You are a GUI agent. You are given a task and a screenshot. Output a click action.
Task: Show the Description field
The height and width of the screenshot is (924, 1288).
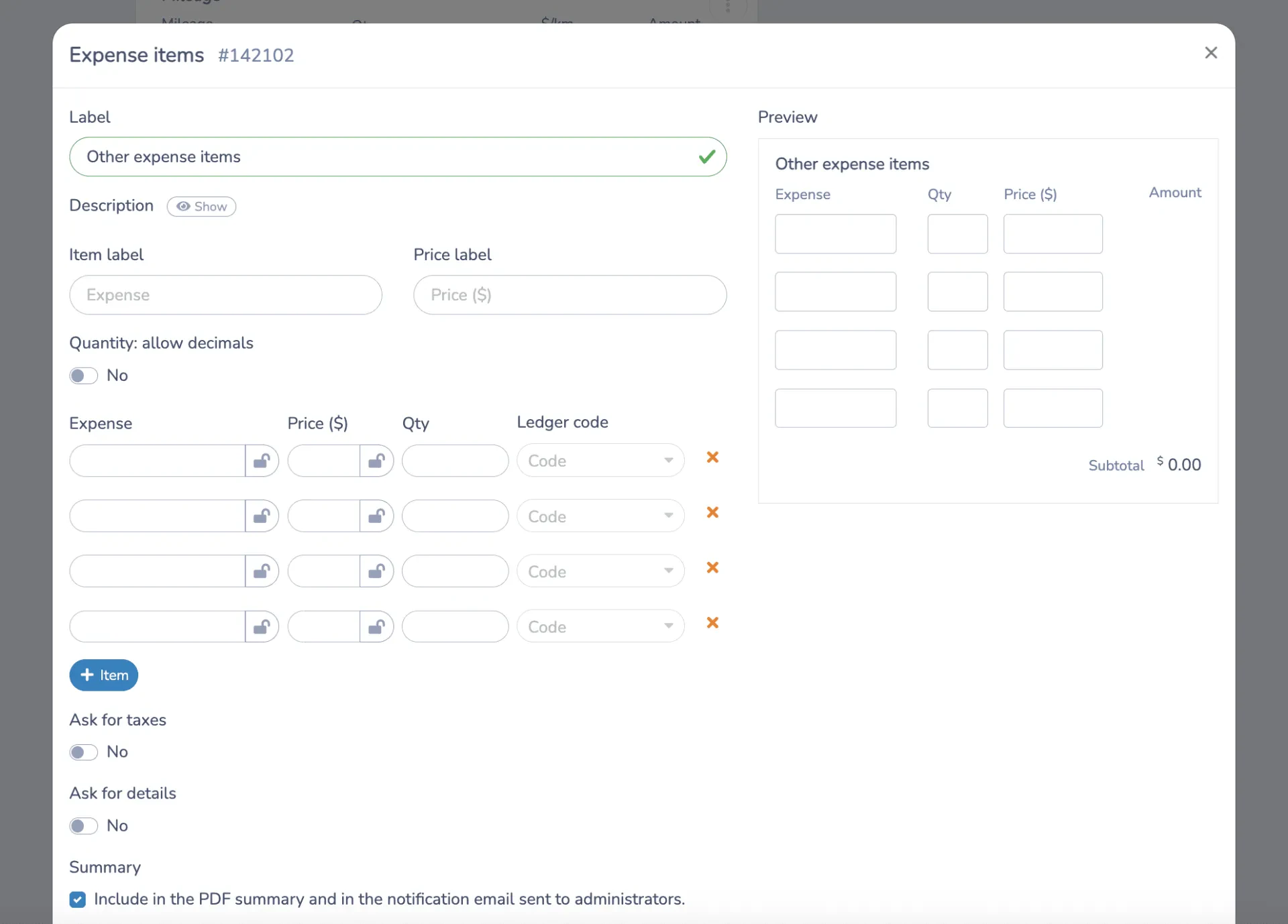click(201, 207)
